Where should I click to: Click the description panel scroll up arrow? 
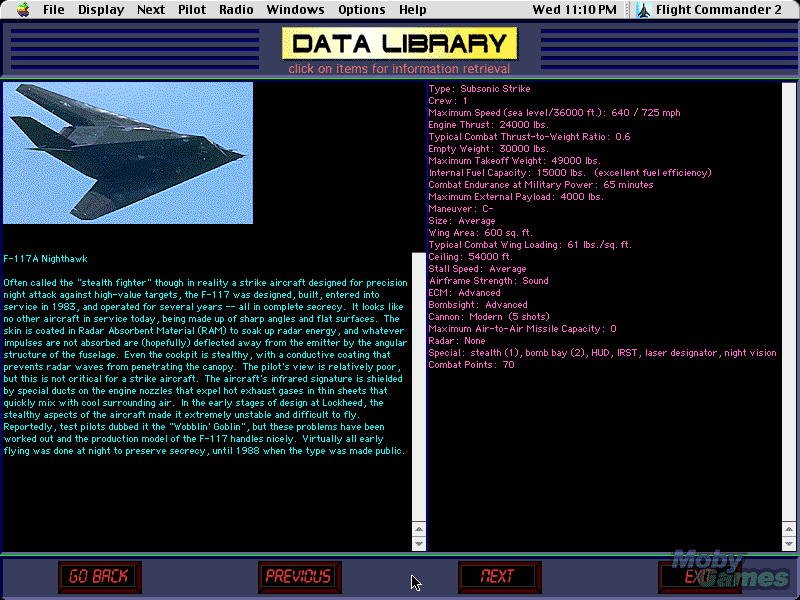pyautogui.click(x=419, y=529)
